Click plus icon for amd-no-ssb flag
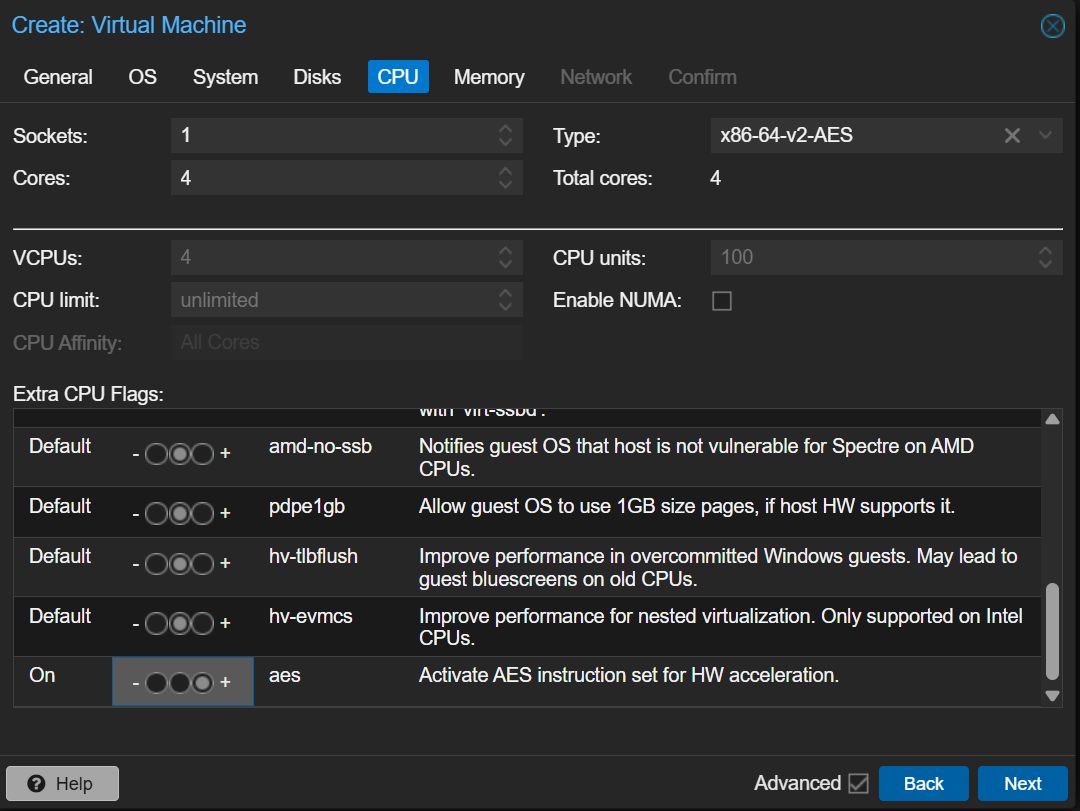Image resolution: width=1080 pixels, height=811 pixels. pyautogui.click(x=225, y=454)
